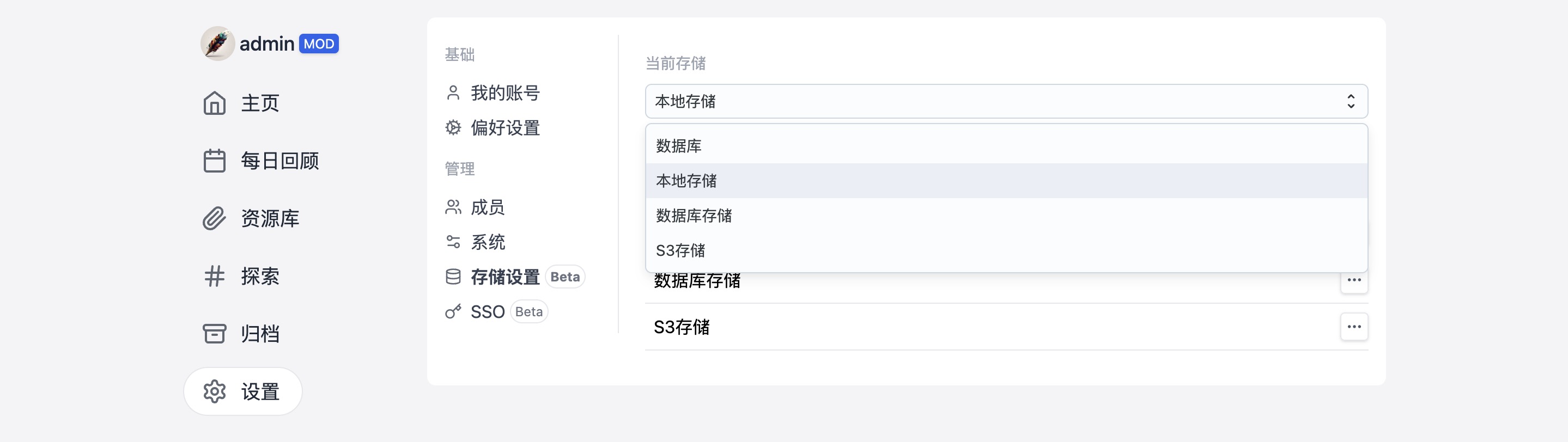The width and height of the screenshot is (1568, 442).
Task: Click the 每日回顾 calendar icon
Action: (214, 161)
